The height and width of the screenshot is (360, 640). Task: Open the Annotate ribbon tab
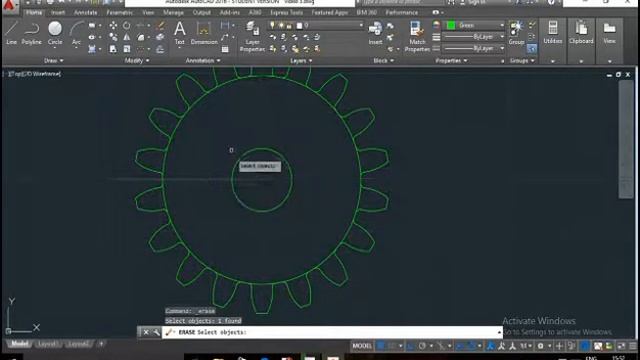coord(85,12)
